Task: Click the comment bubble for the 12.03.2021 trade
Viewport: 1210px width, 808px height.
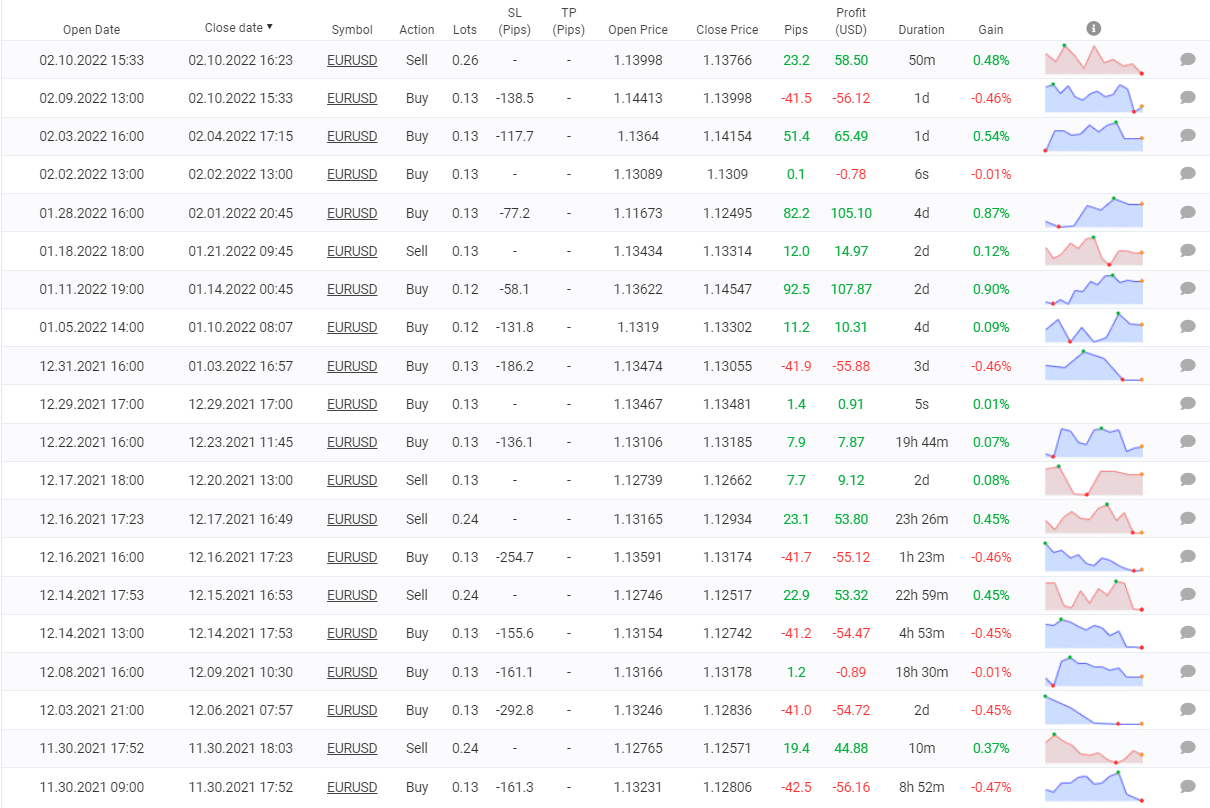Action: pyautogui.click(x=1187, y=710)
